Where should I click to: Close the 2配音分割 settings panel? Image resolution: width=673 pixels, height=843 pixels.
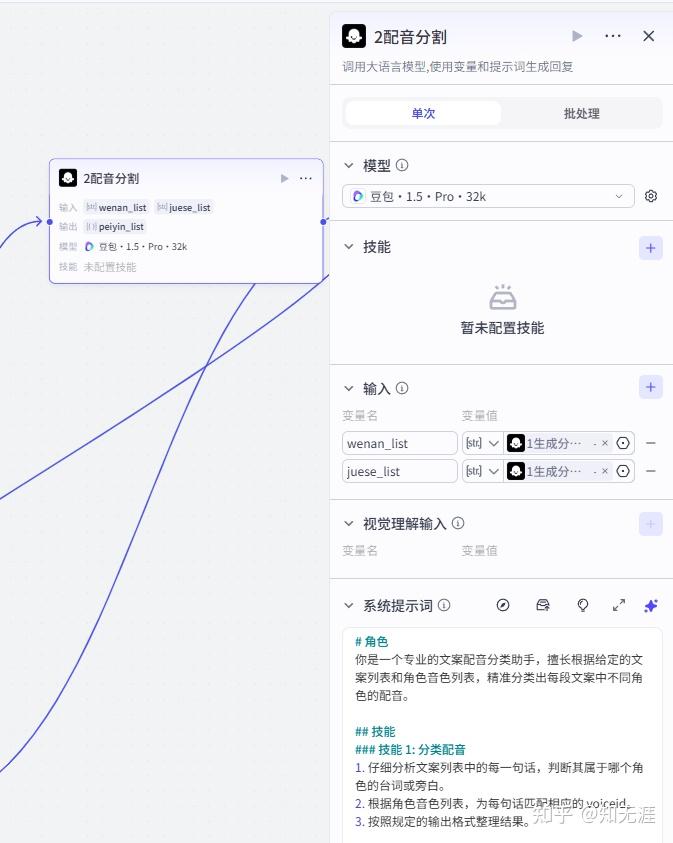[x=649, y=36]
